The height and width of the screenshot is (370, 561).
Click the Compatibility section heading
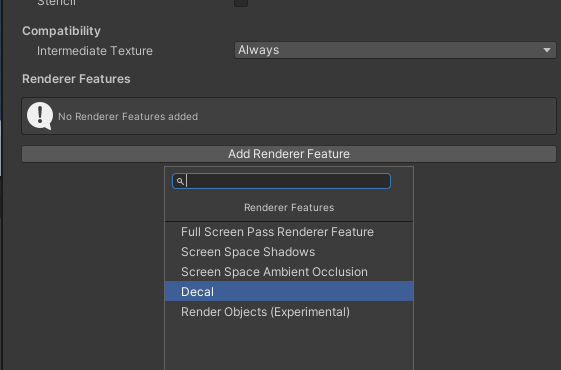(x=61, y=31)
